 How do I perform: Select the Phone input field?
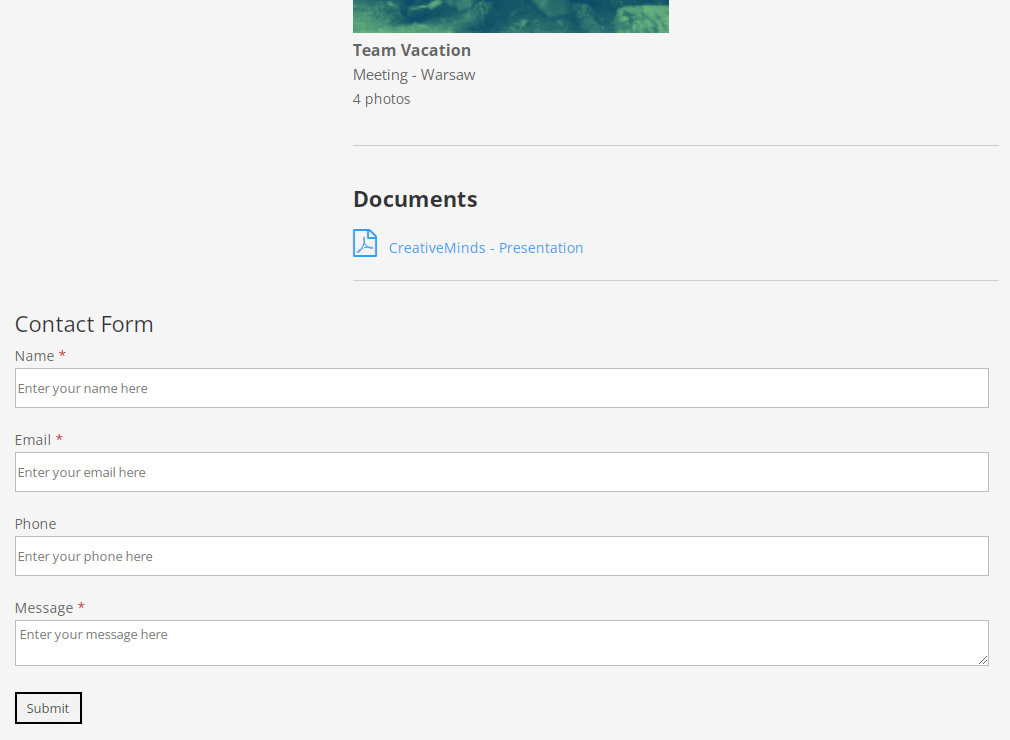tap(501, 556)
